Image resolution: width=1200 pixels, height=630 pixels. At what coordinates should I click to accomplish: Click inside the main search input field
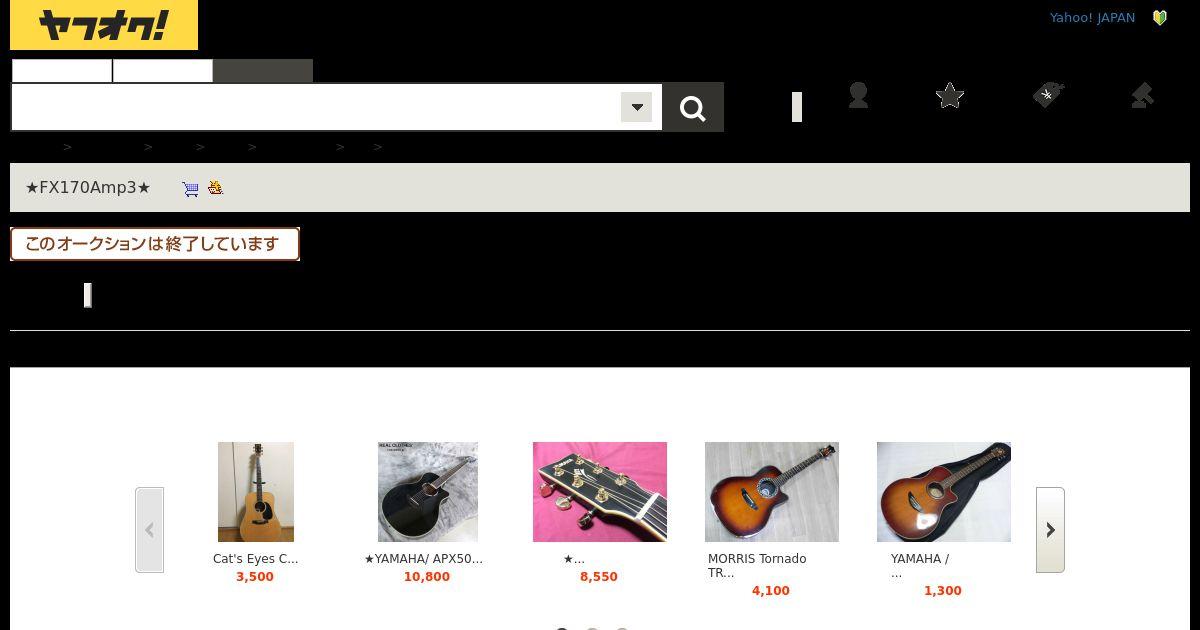point(316,107)
